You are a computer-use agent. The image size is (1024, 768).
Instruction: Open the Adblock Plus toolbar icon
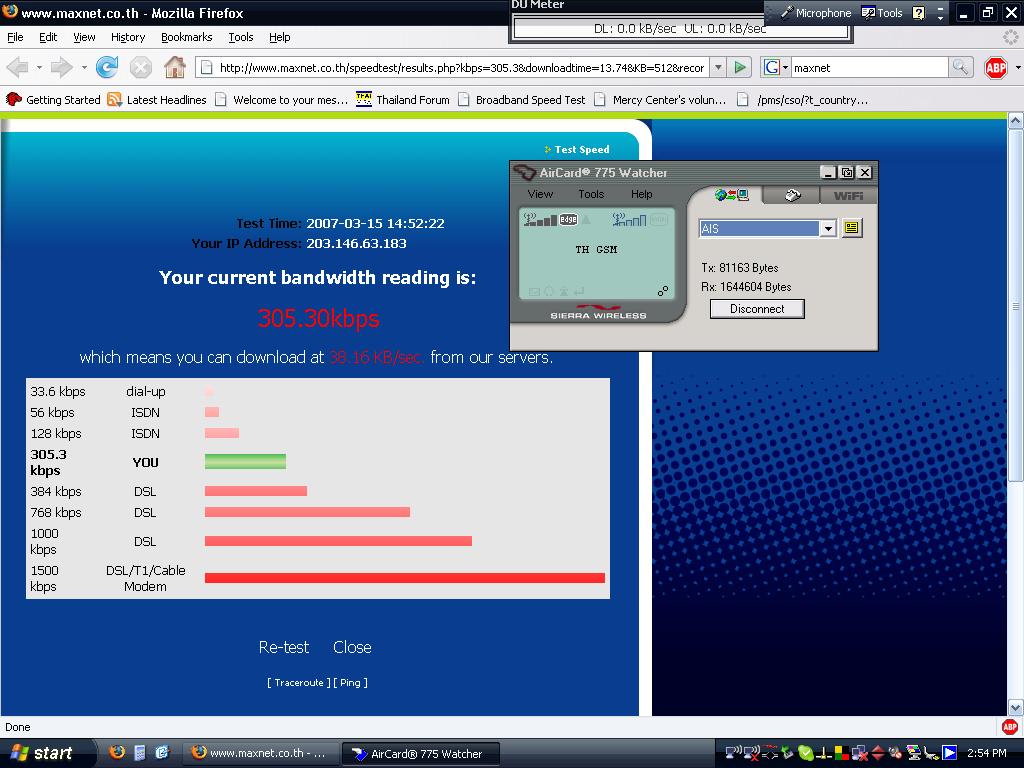(x=996, y=67)
